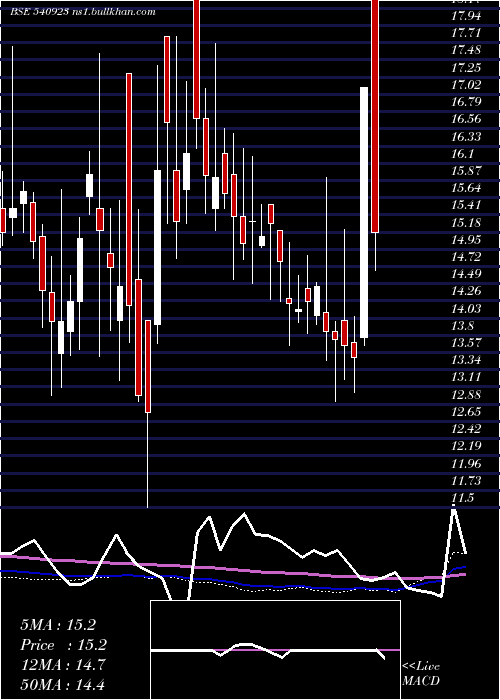Click the 17.48 price axis label

466,50
